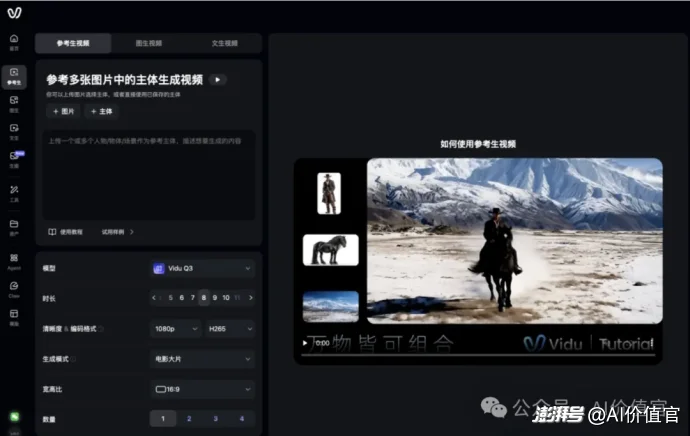The image size is (690, 436).
Task: Open the 16:9 aspect ratio dropdown
Action: pos(202,389)
